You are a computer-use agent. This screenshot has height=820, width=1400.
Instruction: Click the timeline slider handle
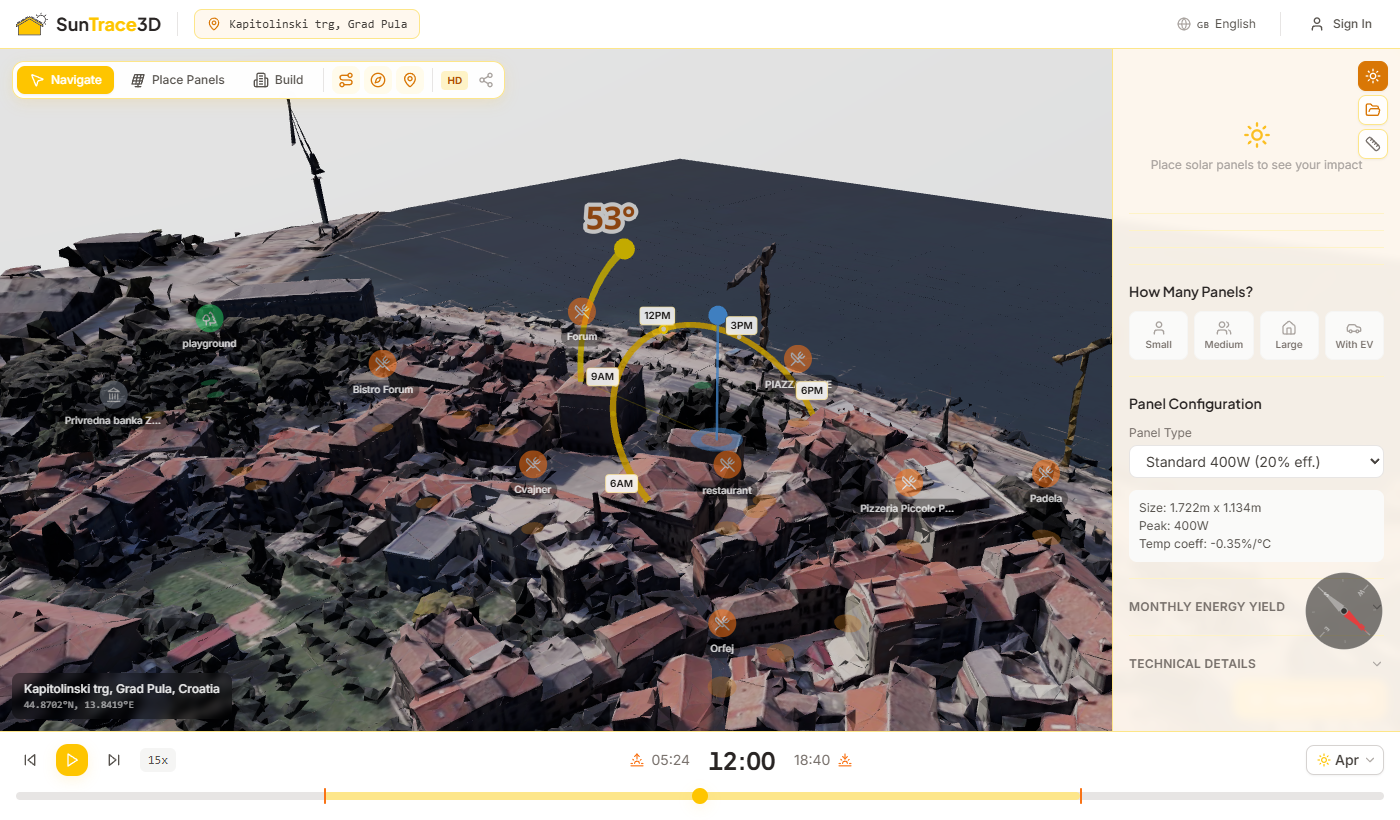coord(700,796)
